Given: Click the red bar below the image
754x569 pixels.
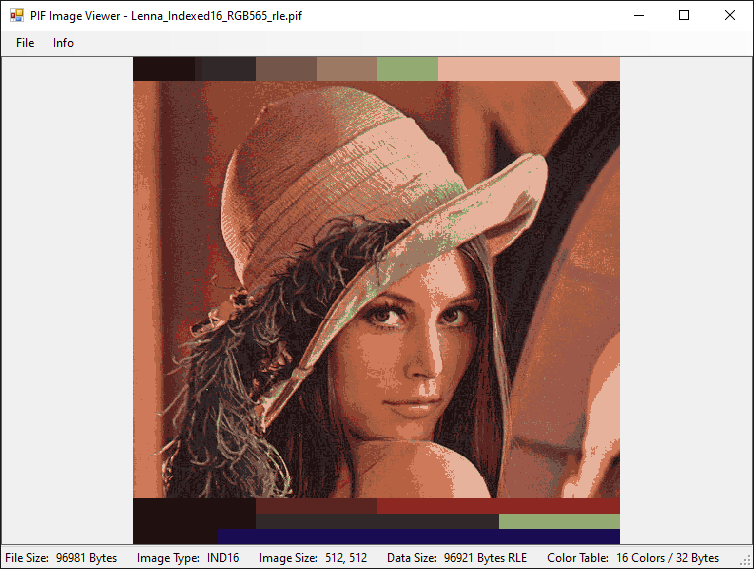Looking at the screenshot, I should pyautogui.click(x=498, y=506).
